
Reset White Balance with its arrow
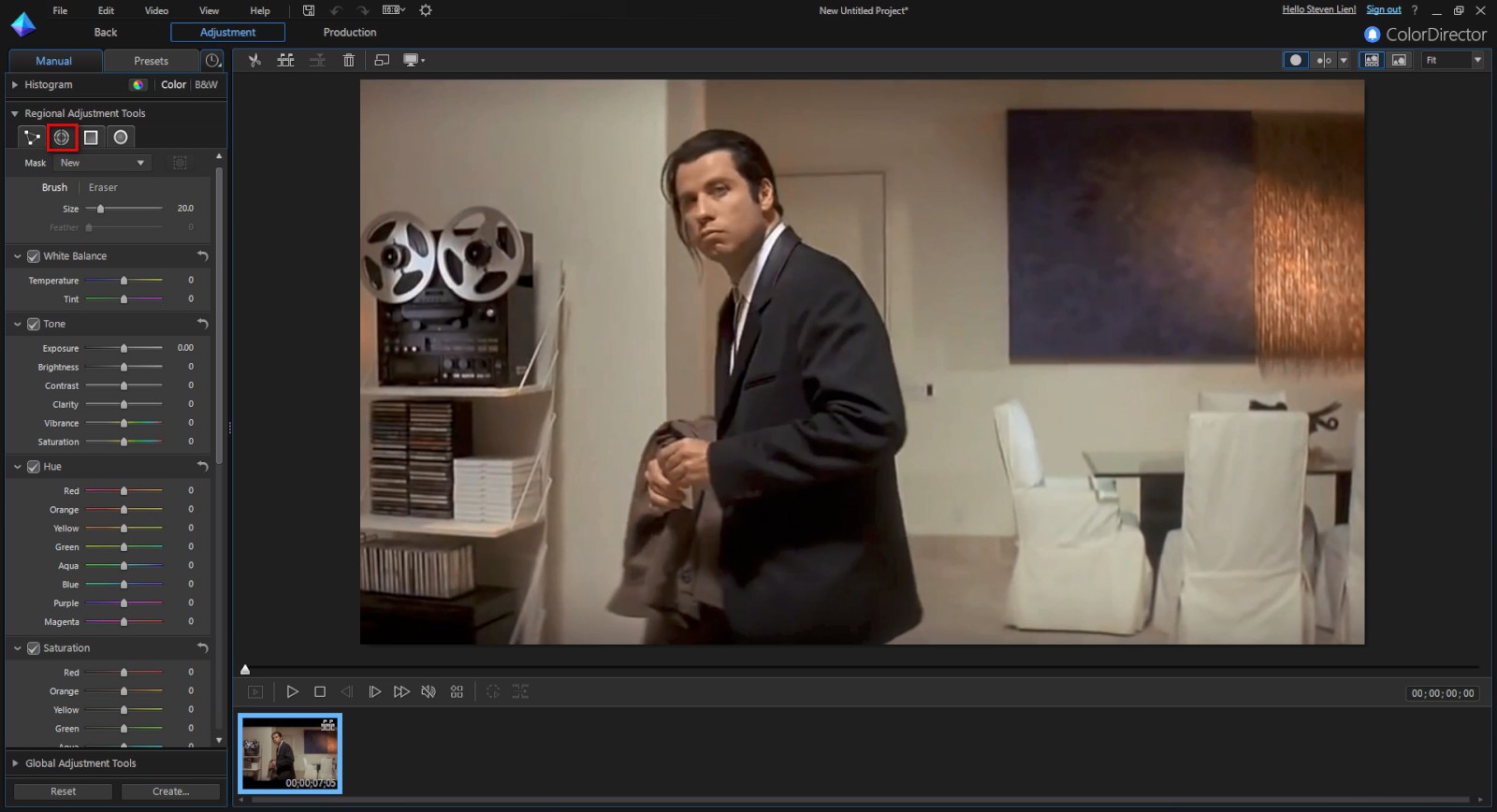point(202,255)
